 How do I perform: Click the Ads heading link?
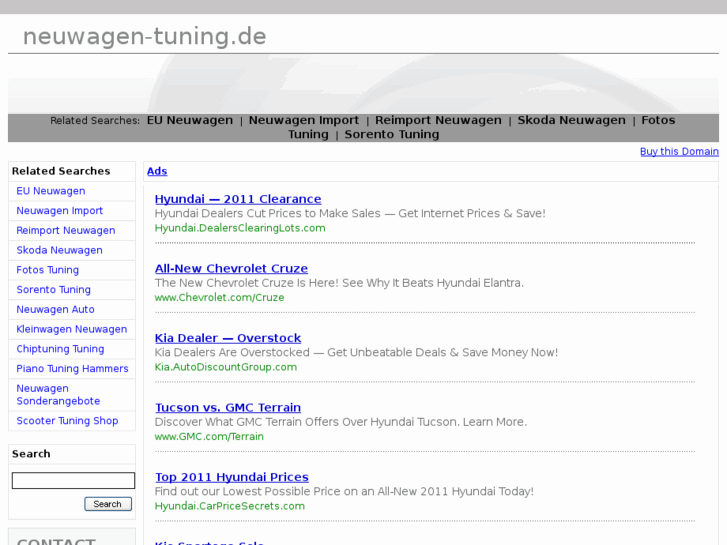point(157,171)
